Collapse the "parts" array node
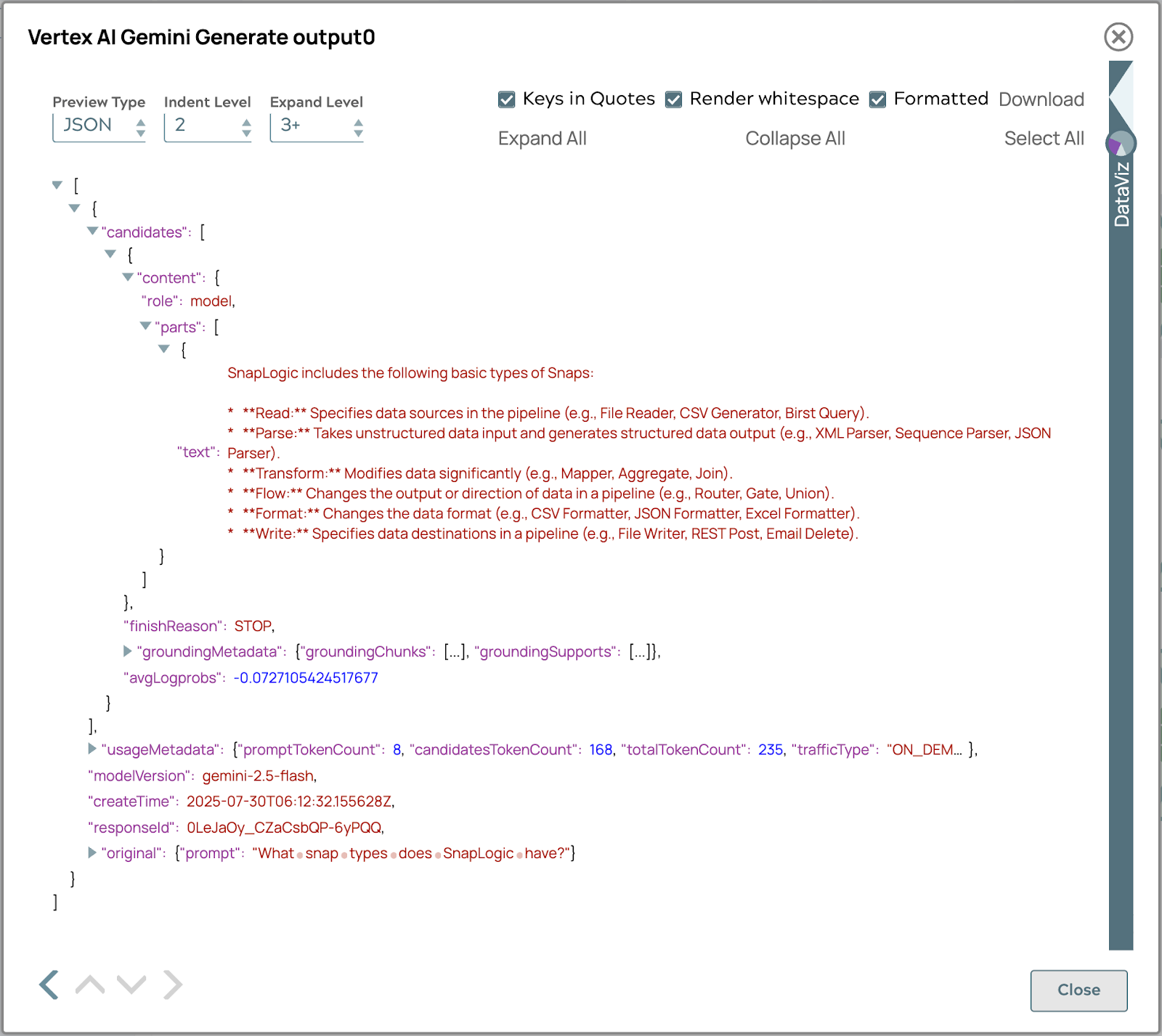The height and width of the screenshot is (1036, 1162). click(146, 327)
